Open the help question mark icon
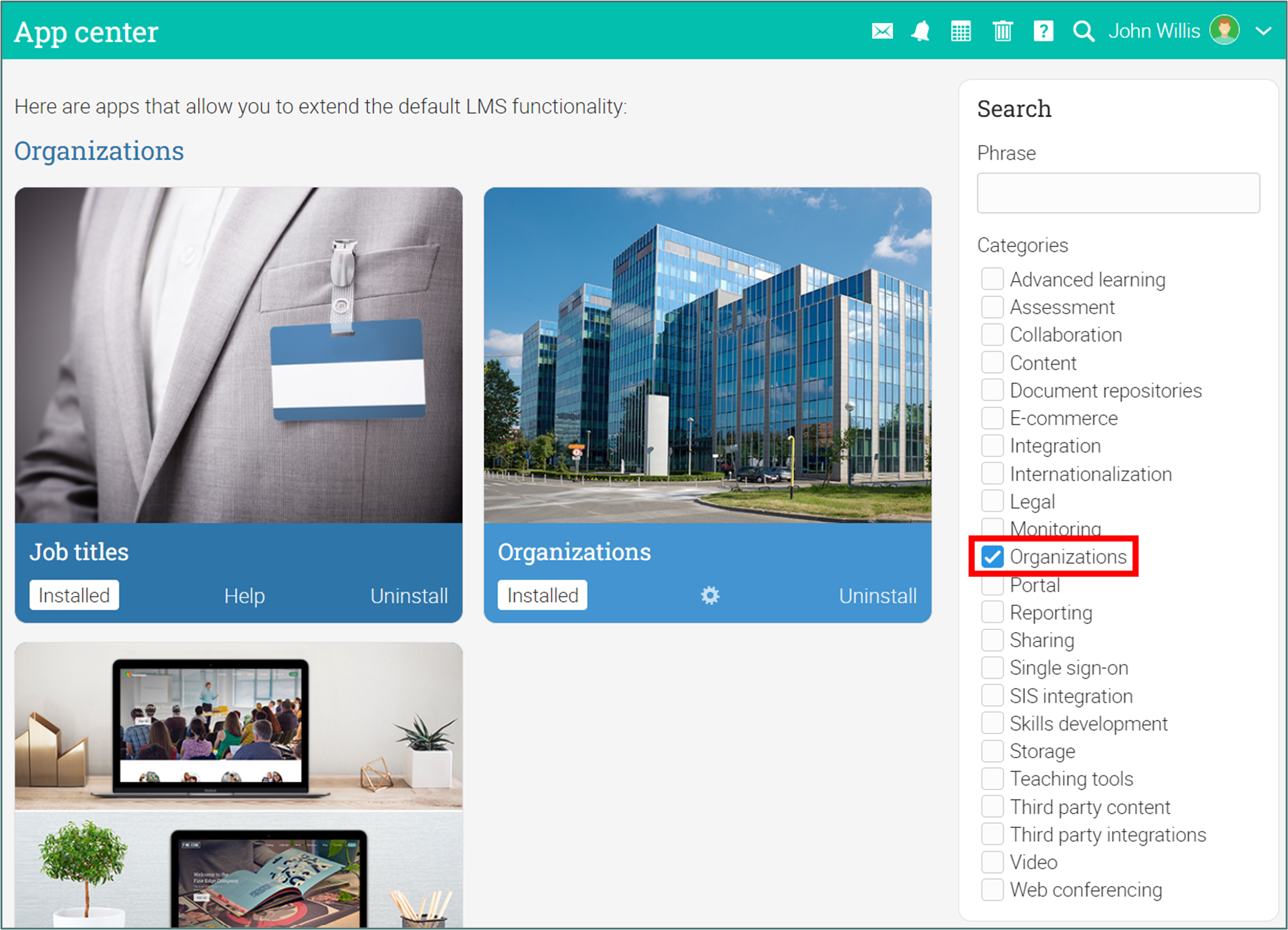 1043,31
